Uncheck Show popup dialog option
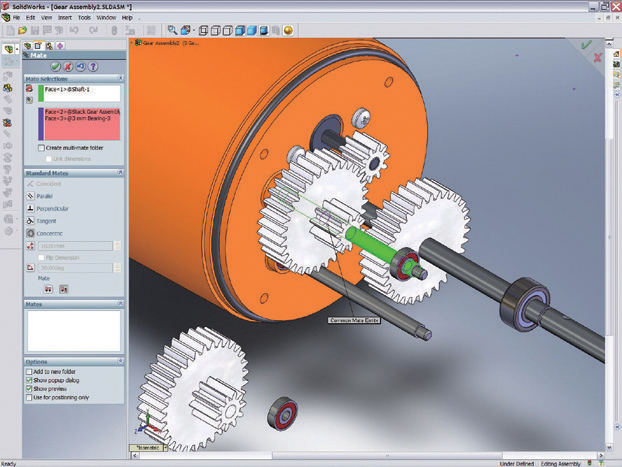 click(29, 381)
